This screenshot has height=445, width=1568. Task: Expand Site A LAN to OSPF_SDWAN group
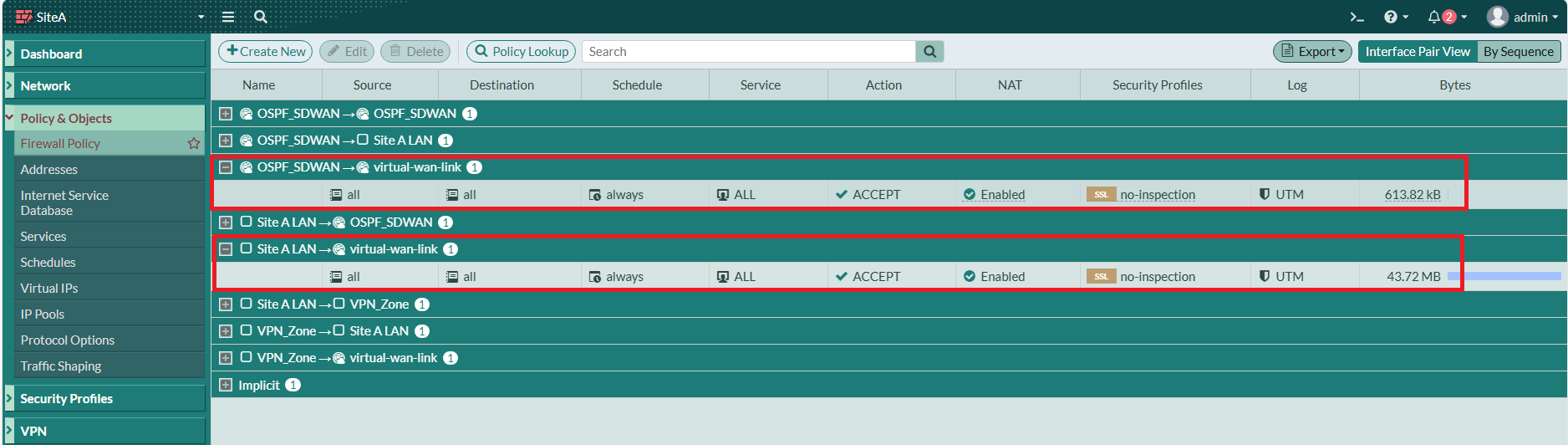(226, 222)
